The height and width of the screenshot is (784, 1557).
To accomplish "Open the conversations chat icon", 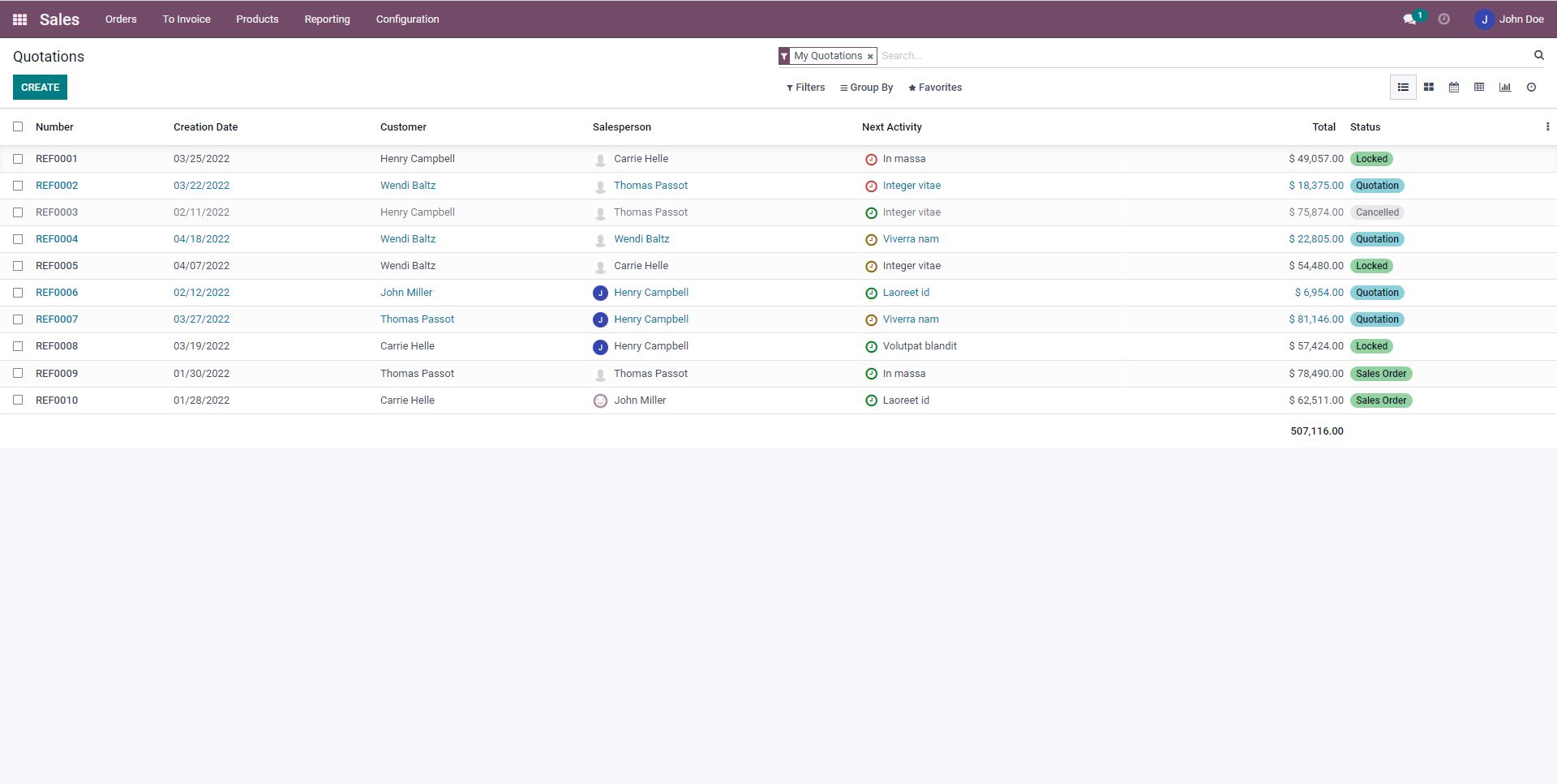I will coord(1409,19).
